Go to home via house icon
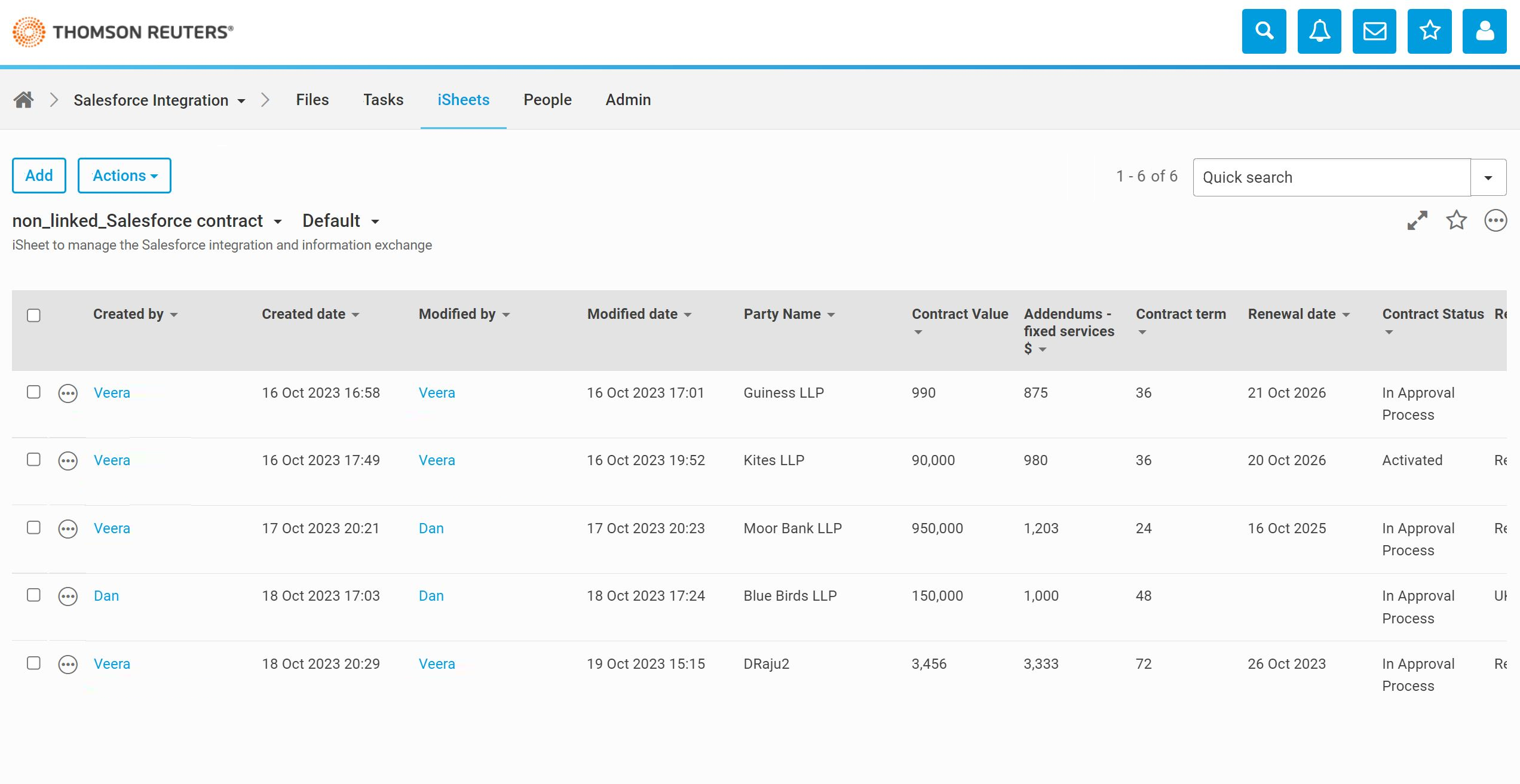Viewport: 1520px width, 784px height. 23,100
